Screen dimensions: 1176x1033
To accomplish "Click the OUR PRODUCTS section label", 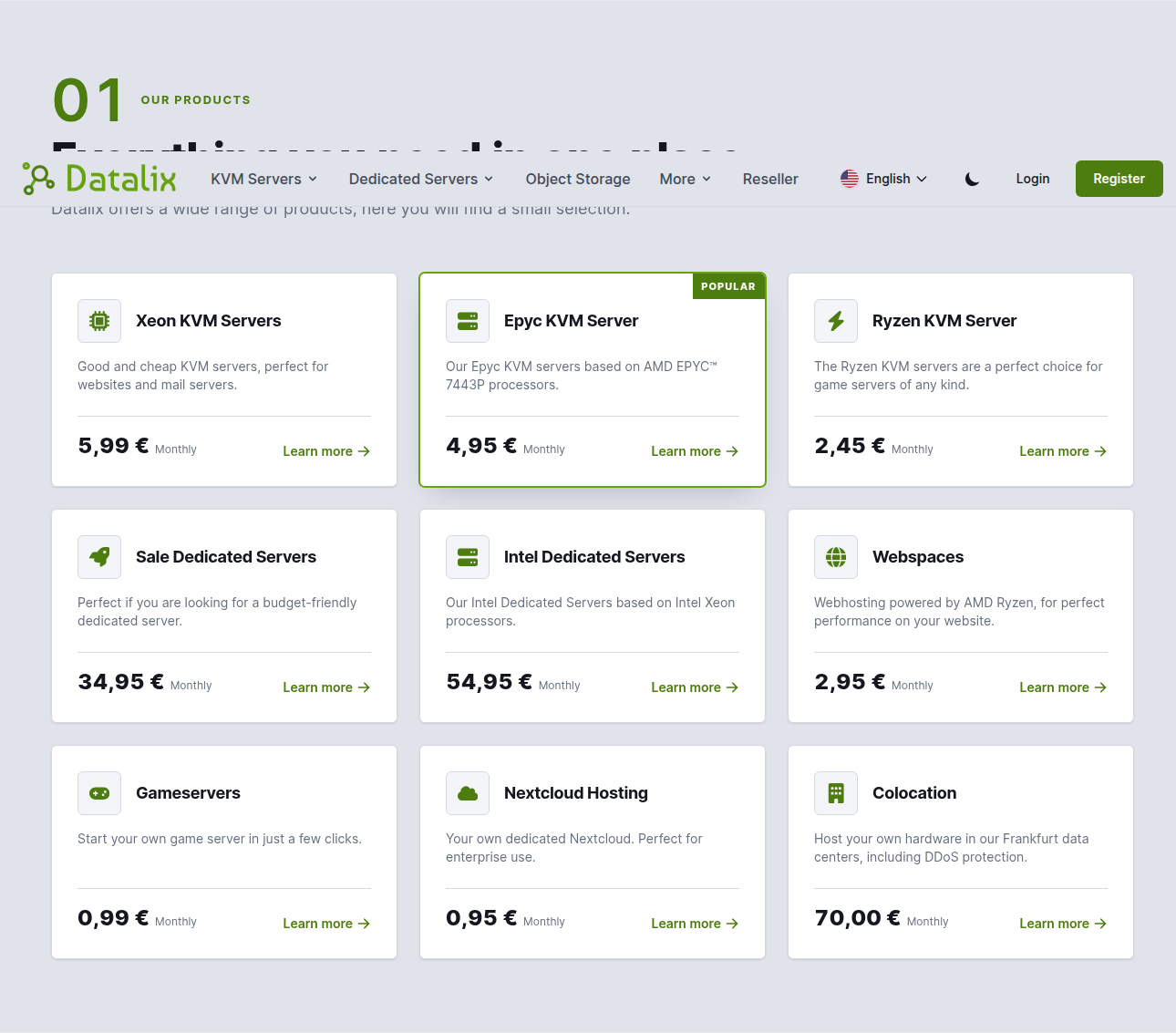I will pyautogui.click(x=196, y=100).
